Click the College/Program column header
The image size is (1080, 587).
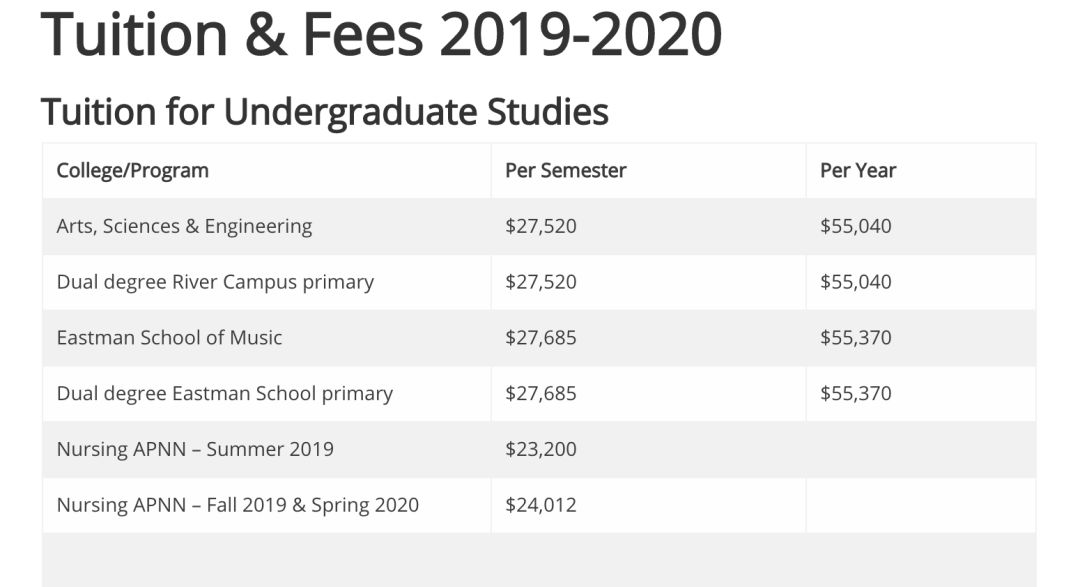pos(132,170)
